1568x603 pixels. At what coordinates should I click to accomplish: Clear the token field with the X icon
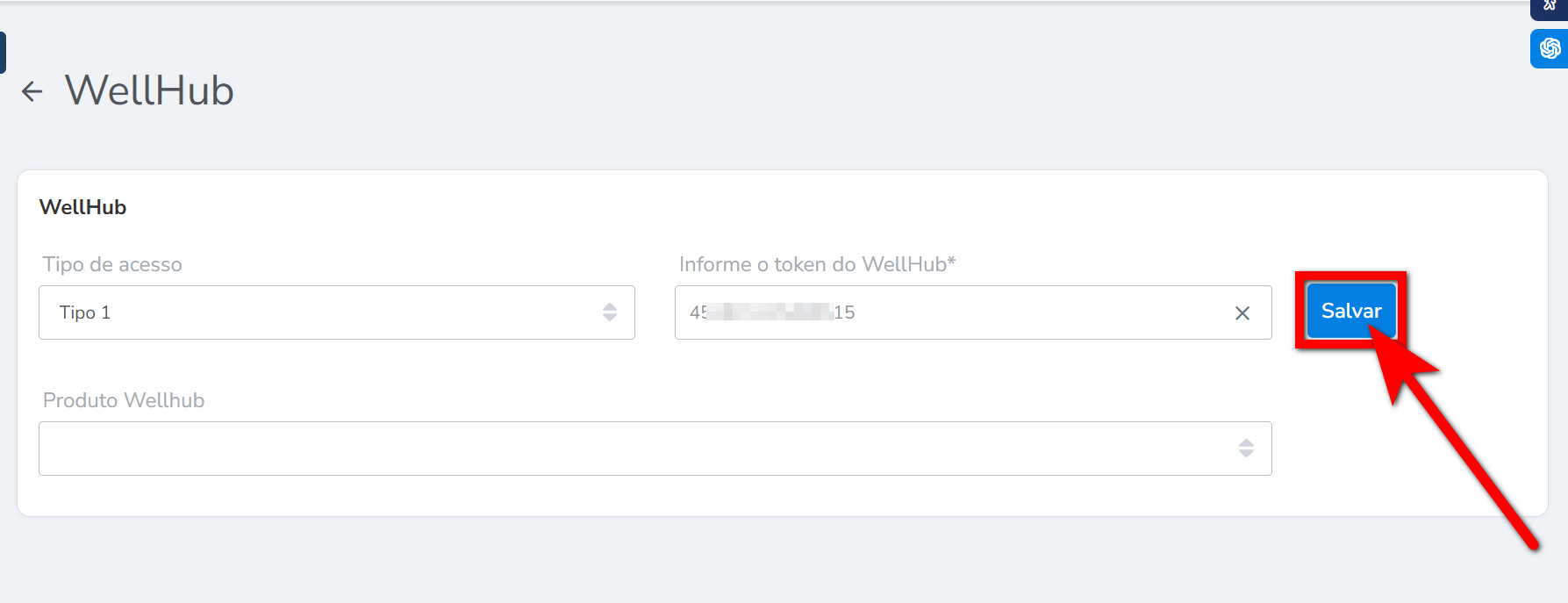tap(1242, 313)
